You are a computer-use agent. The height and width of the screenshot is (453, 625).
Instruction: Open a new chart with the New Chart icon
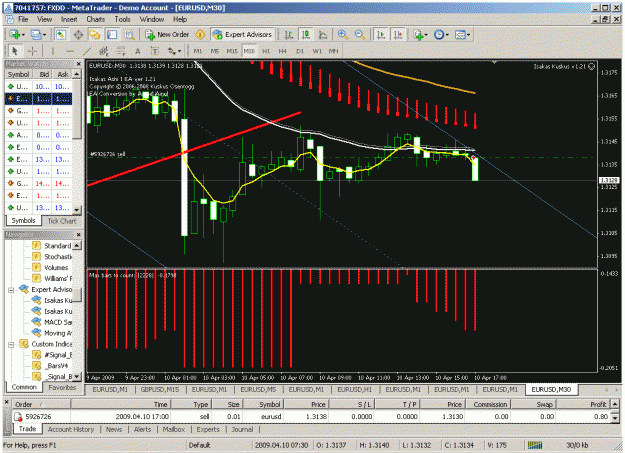point(14,35)
